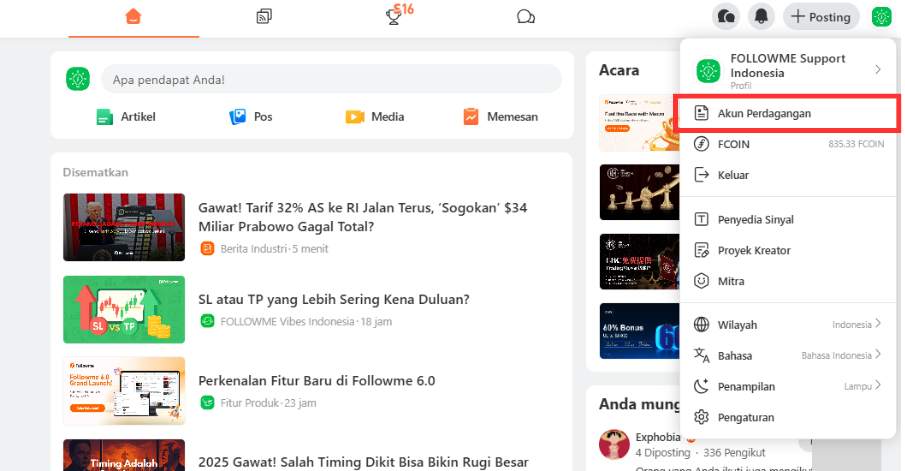This screenshot has width=905, height=471.
Task: Expand the profile chevron arrow
Action: 878,70
